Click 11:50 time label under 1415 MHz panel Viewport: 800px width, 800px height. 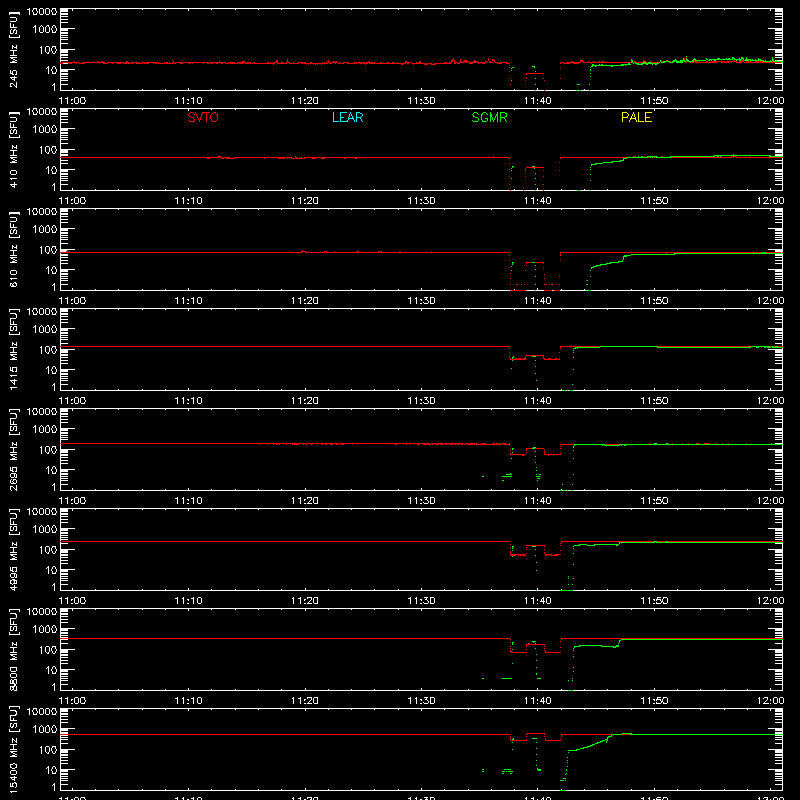(654, 401)
